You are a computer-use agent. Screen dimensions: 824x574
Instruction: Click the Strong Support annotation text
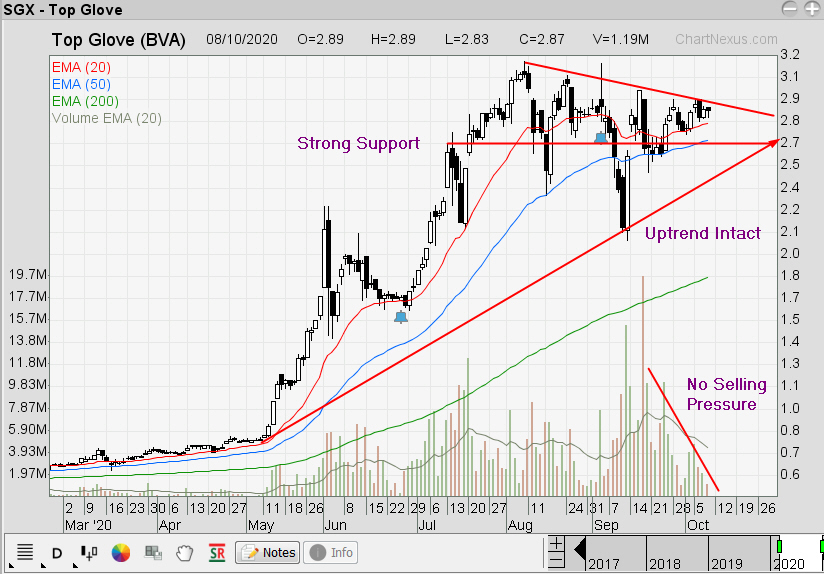click(358, 143)
